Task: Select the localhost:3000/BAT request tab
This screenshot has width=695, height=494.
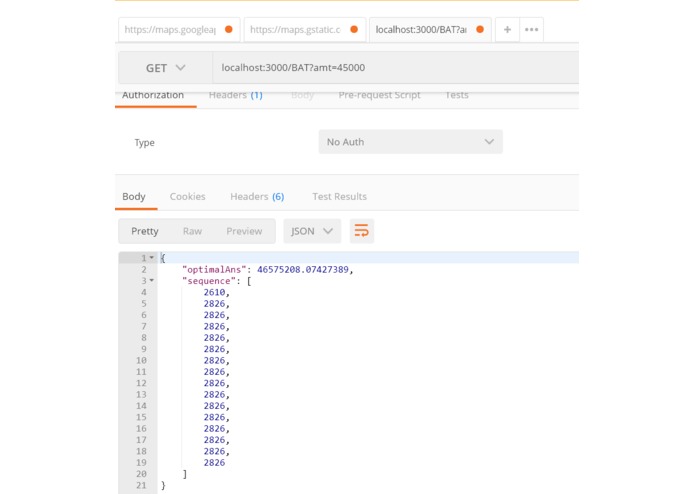Action: (x=430, y=30)
